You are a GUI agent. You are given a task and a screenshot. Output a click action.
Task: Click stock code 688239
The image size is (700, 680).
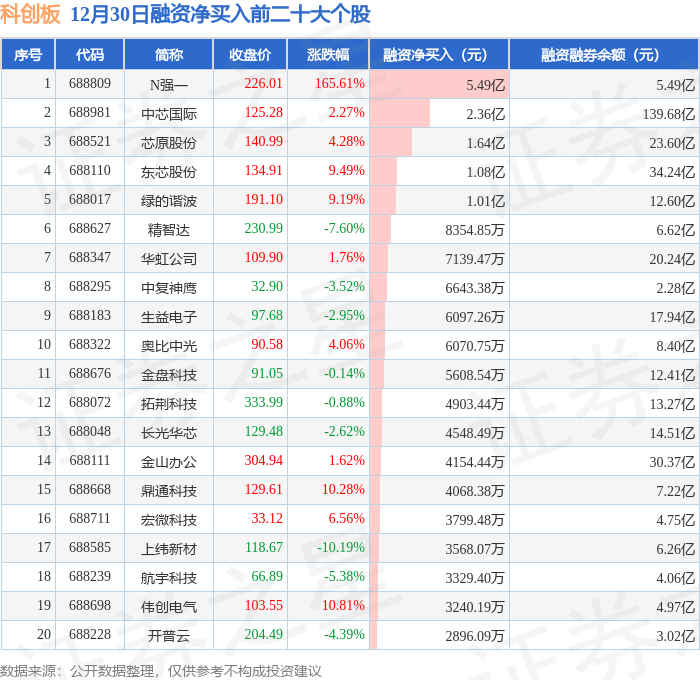(90, 577)
